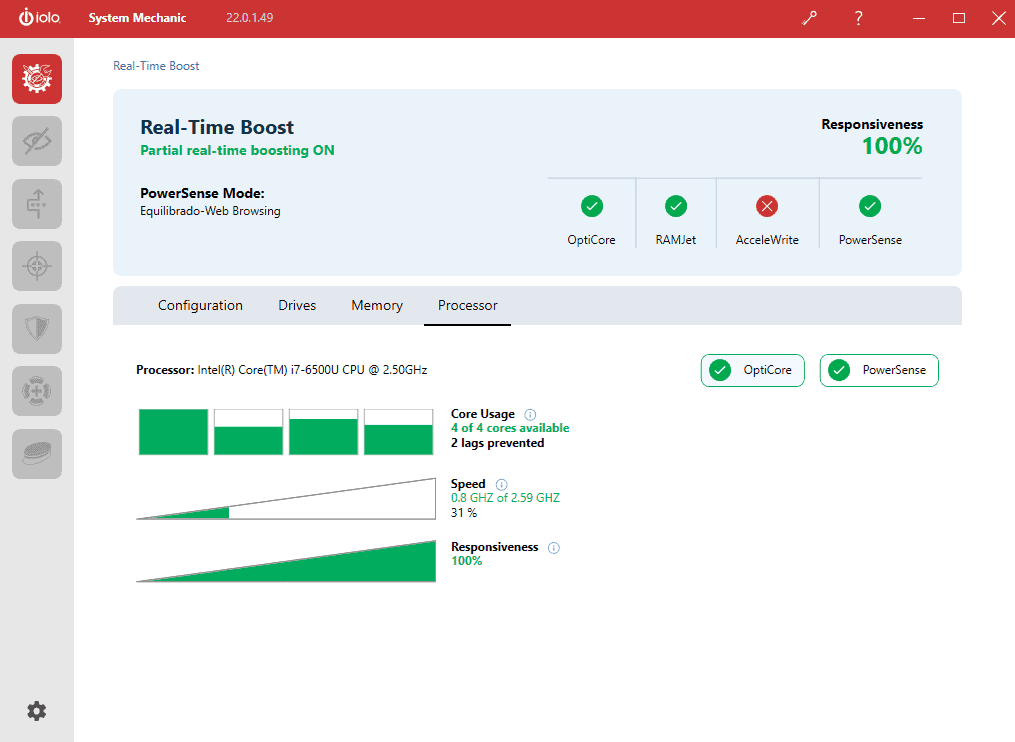1015x742 pixels.
Task: Click the PowerSense button on the Processor panel
Action: click(879, 370)
